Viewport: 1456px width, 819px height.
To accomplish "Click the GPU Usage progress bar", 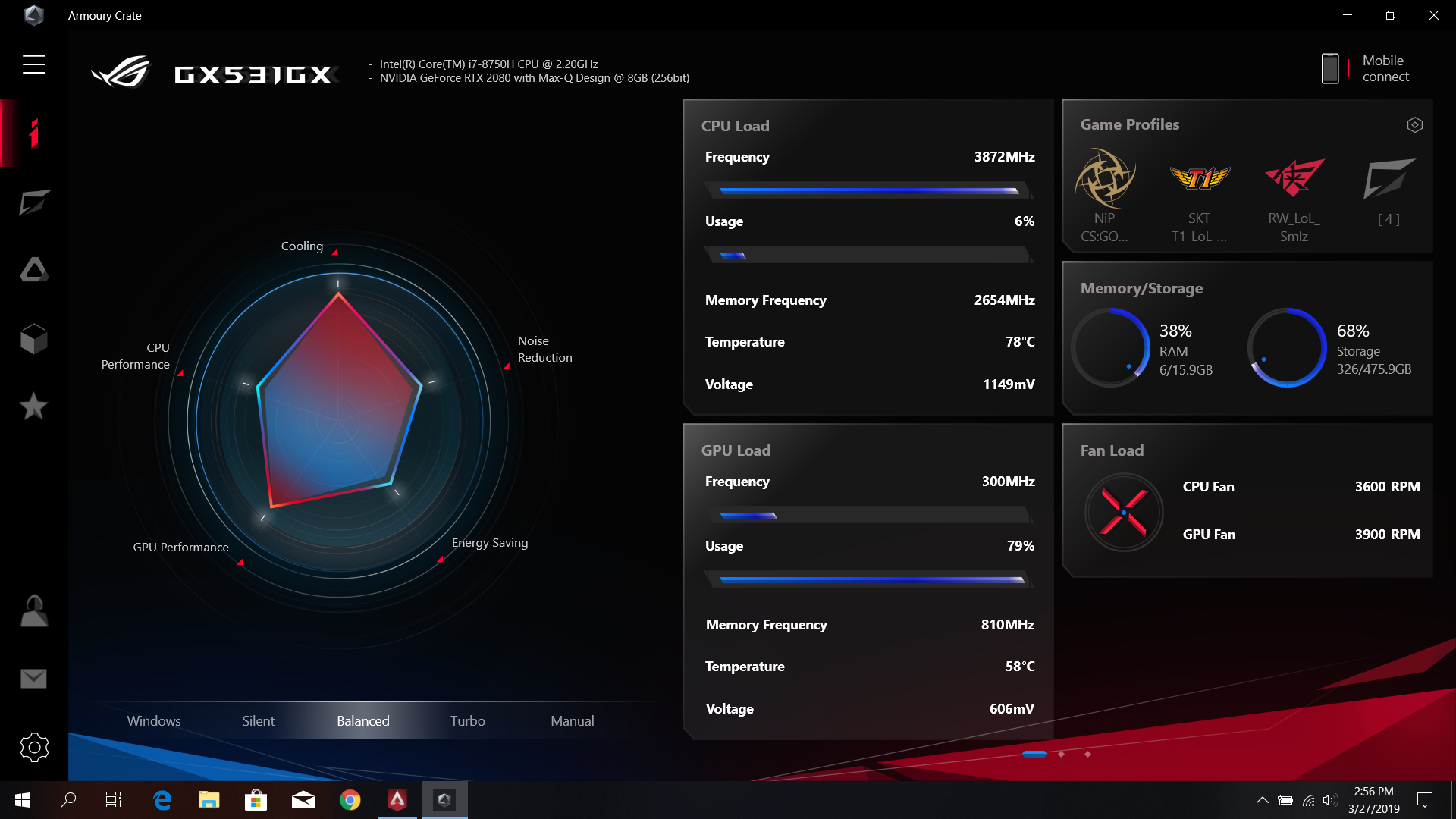I will click(869, 579).
